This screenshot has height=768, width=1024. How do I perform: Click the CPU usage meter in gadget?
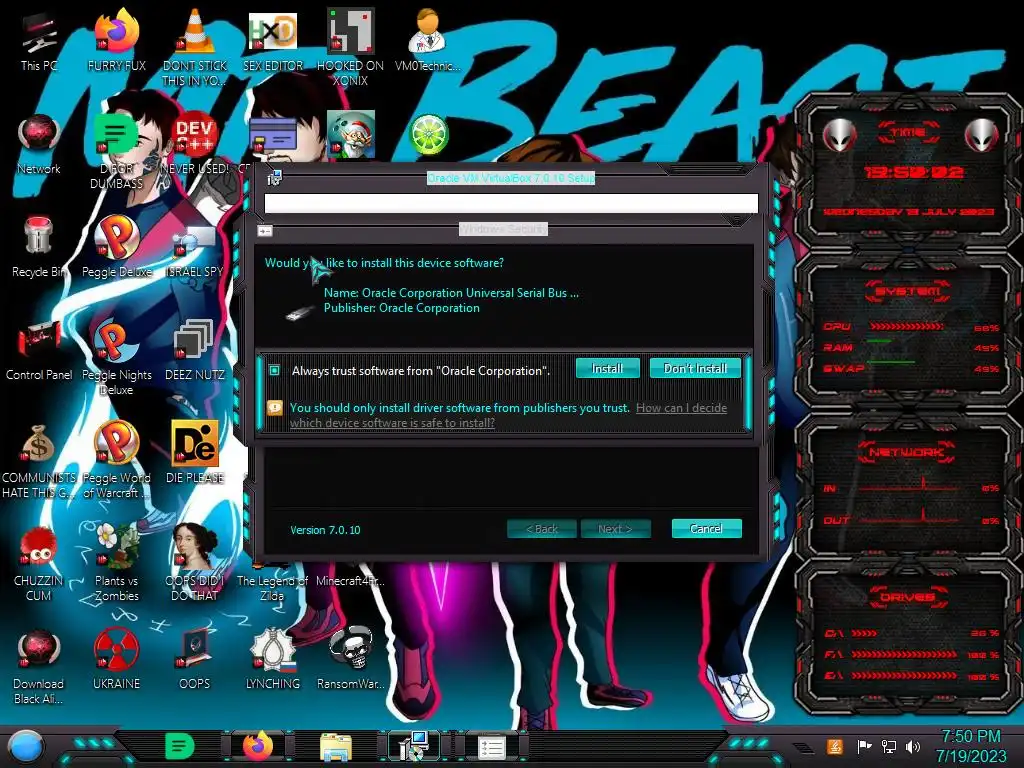pos(906,326)
